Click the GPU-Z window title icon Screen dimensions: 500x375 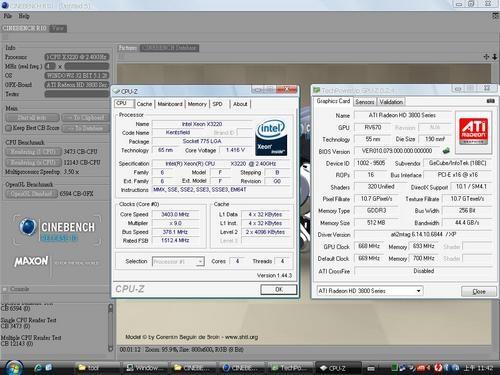316,90
